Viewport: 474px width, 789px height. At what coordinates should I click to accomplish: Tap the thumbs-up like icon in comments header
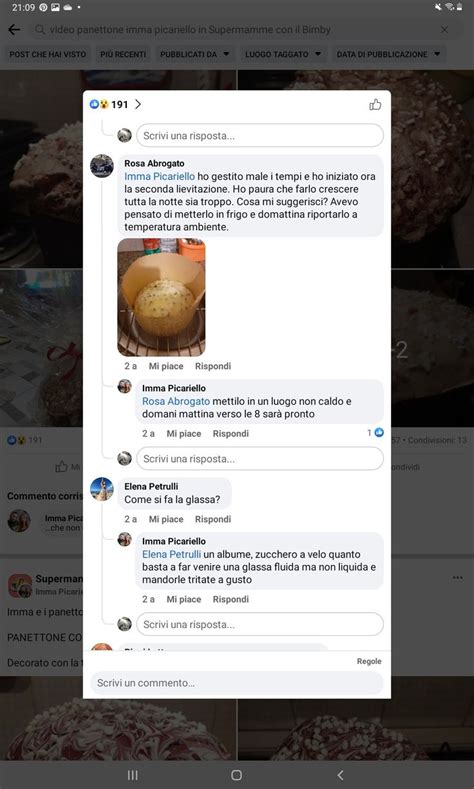375,104
